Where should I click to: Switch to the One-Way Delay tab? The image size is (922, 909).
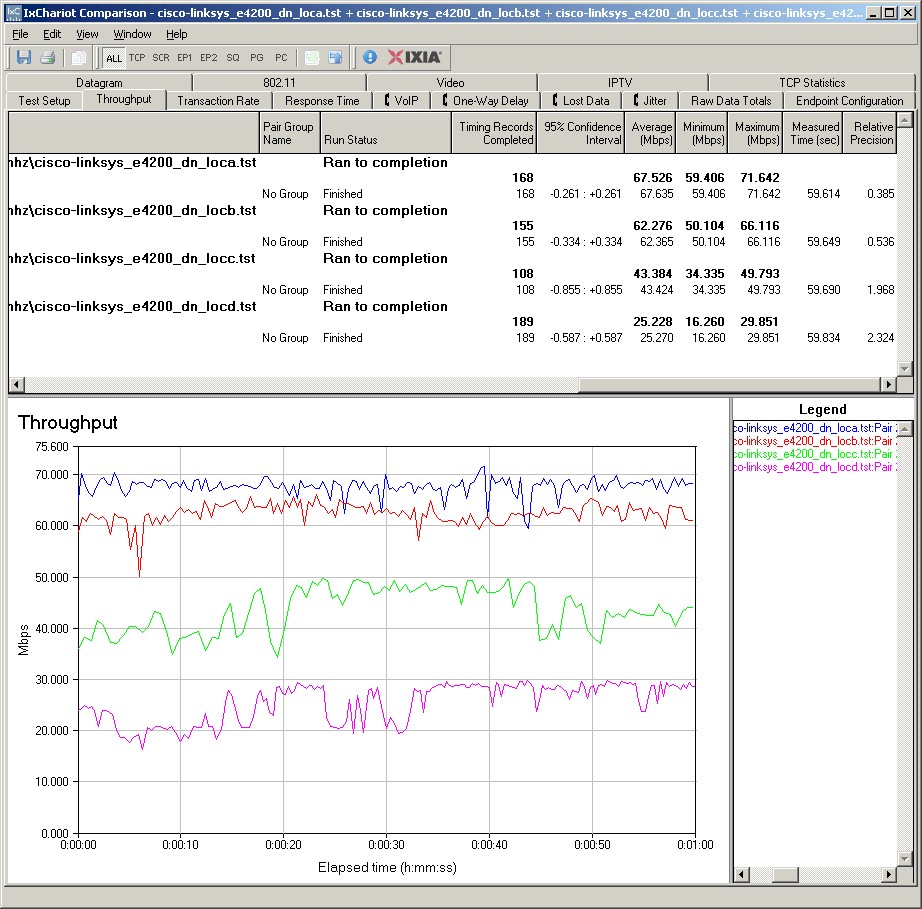pyautogui.click(x=486, y=101)
